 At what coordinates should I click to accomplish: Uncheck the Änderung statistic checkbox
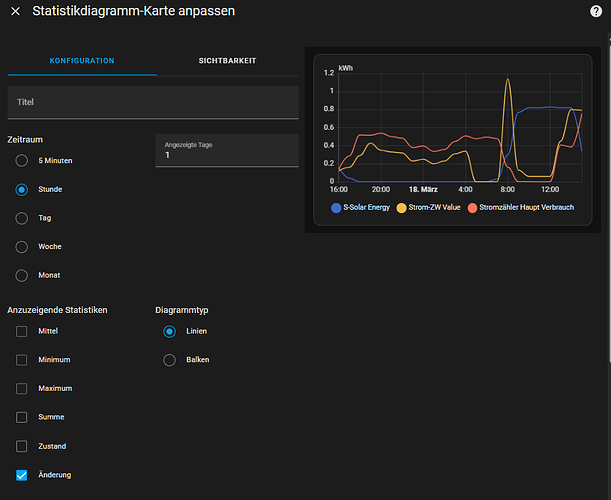pyautogui.click(x=21, y=475)
